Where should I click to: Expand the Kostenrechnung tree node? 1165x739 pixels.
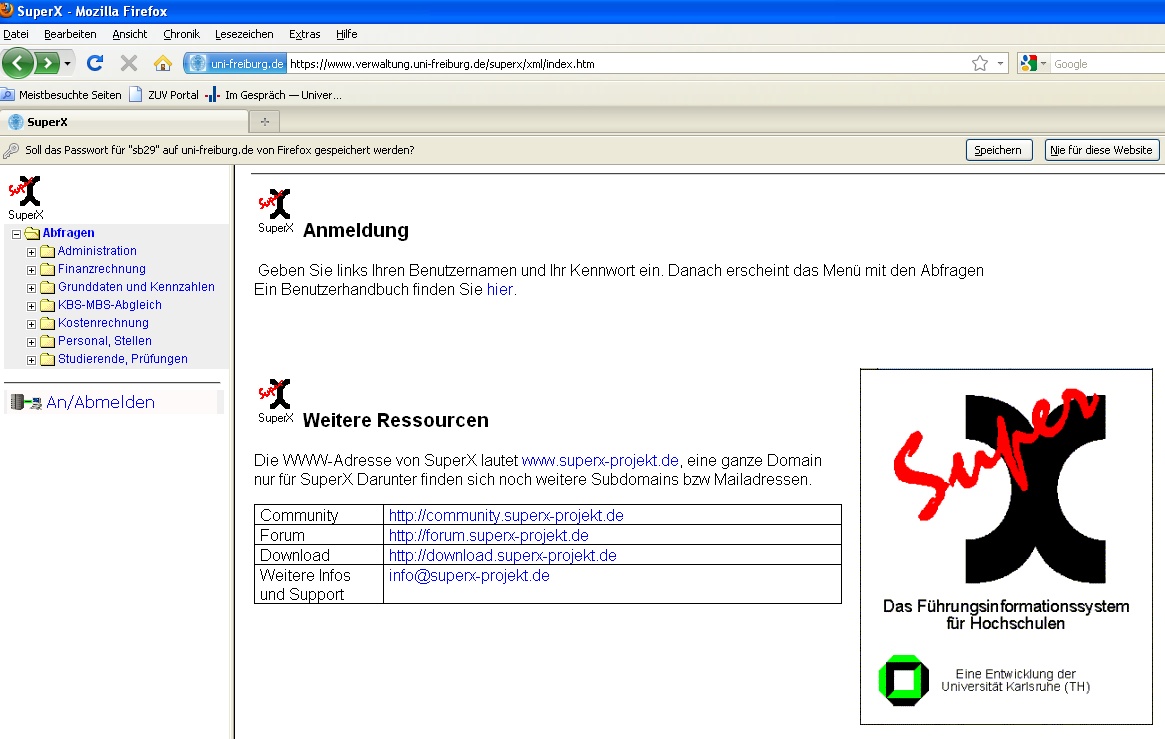pyautogui.click(x=32, y=323)
